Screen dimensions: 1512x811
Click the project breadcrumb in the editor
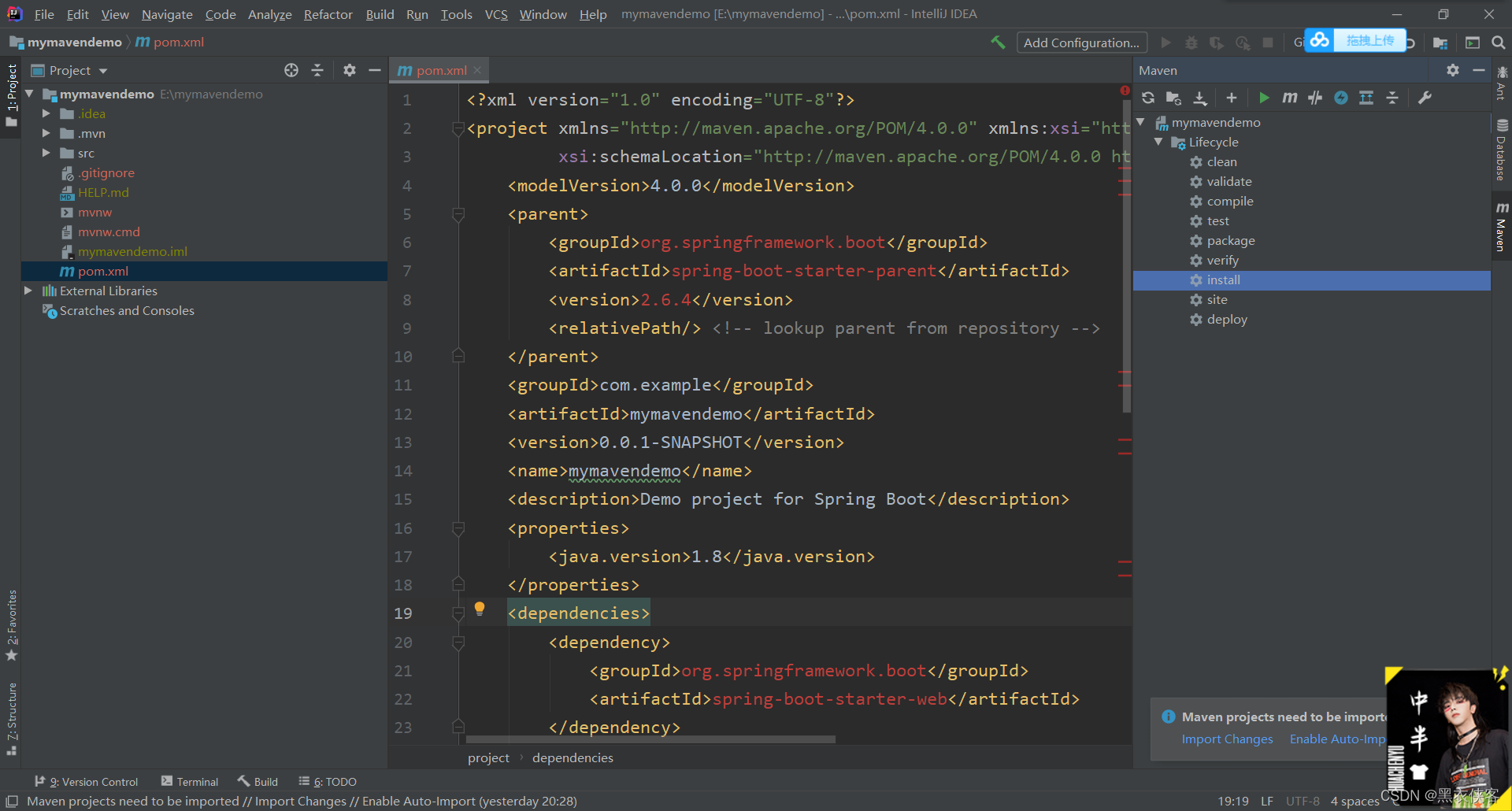click(x=488, y=757)
